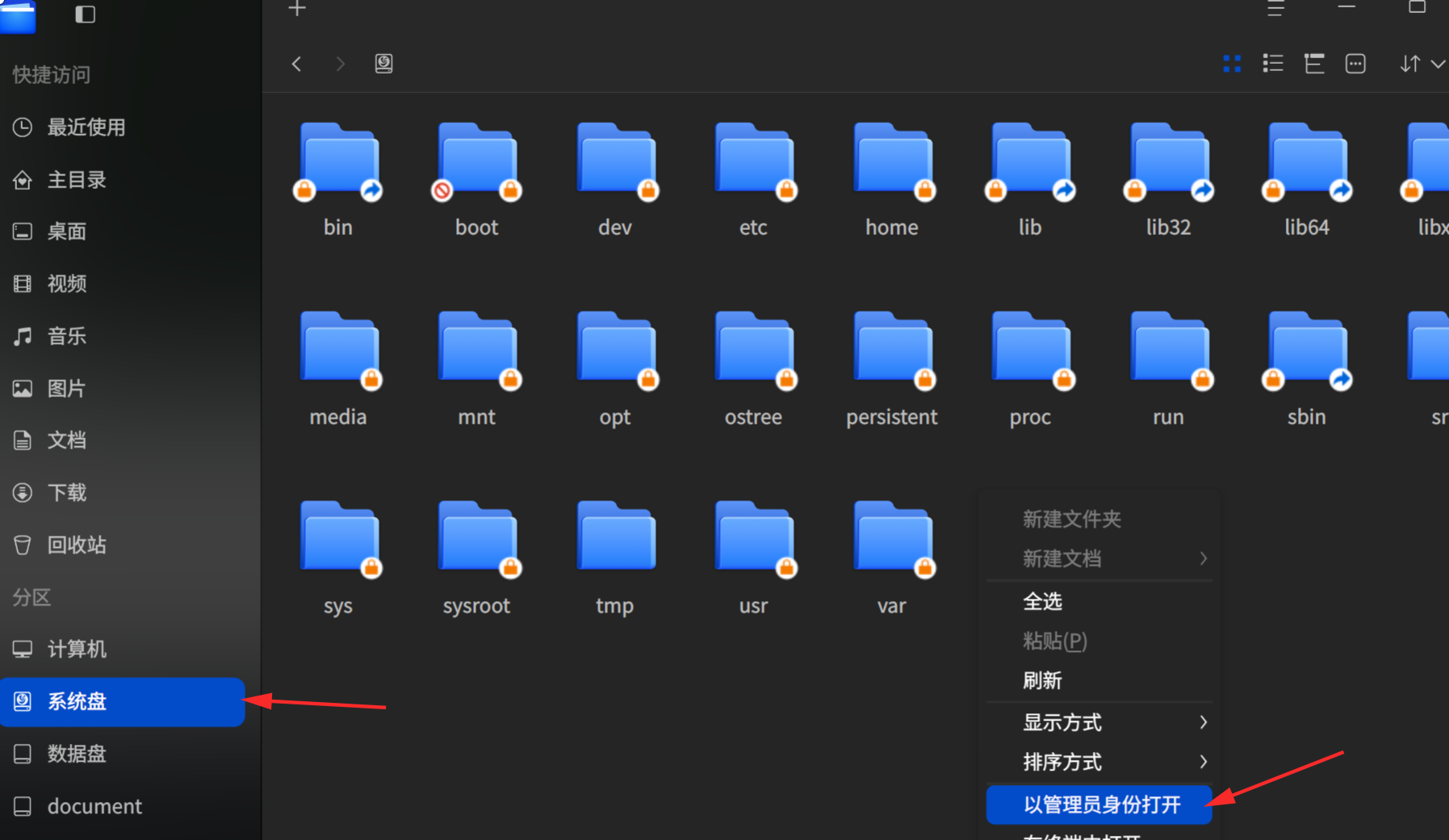1449x840 pixels.
Task: Click the disk icon in address bar
Action: (383, 64)
